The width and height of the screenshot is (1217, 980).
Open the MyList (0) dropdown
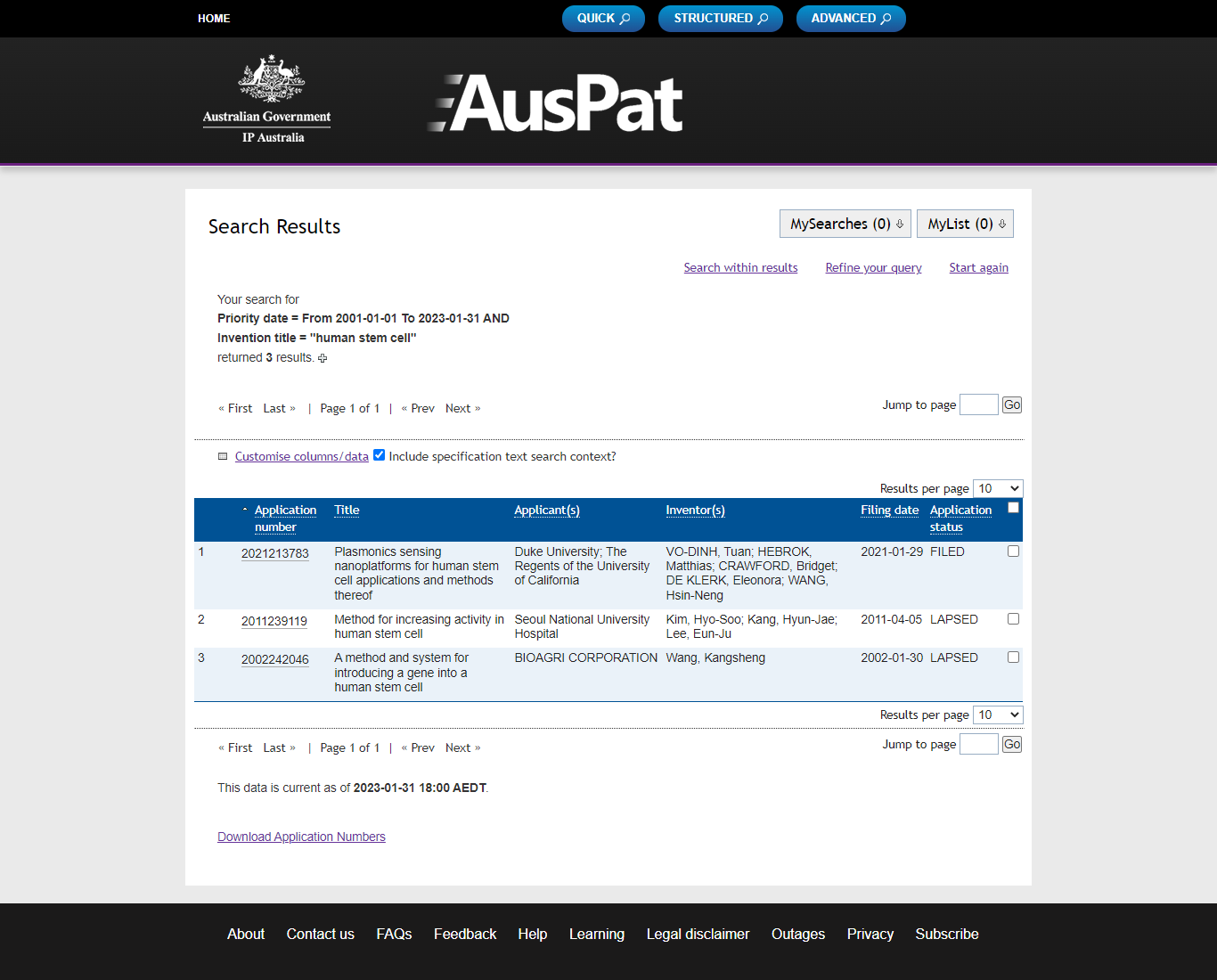coord(965,224)
